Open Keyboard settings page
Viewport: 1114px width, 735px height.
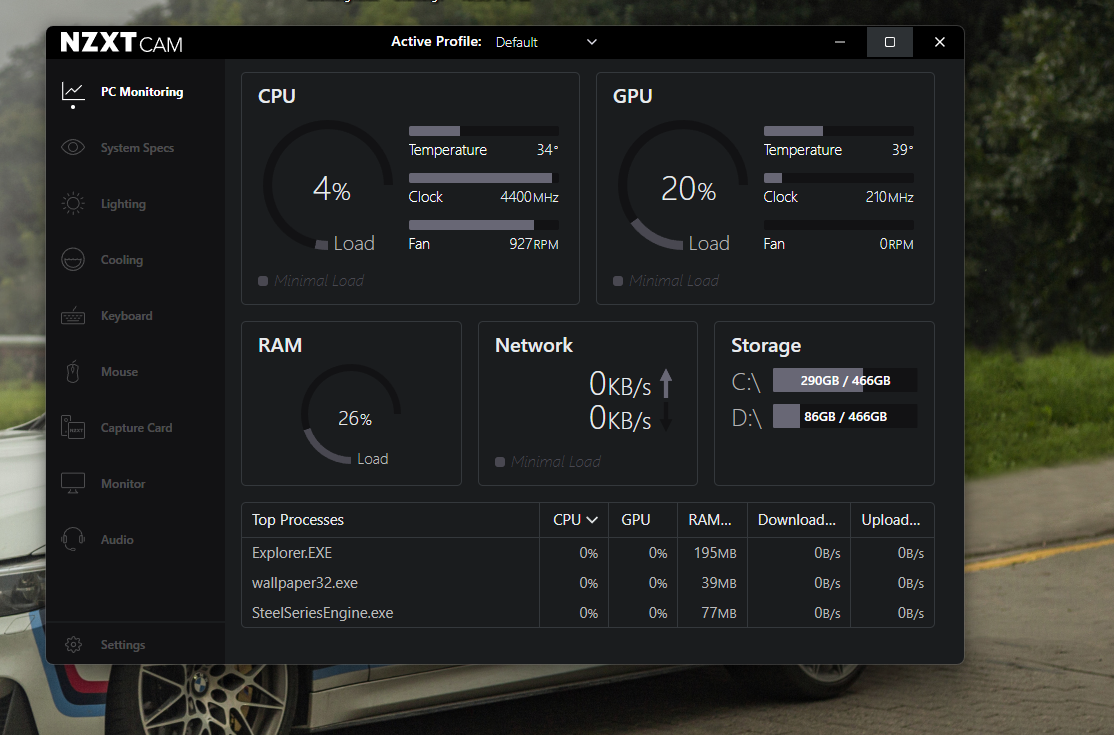tap(126, 316)
